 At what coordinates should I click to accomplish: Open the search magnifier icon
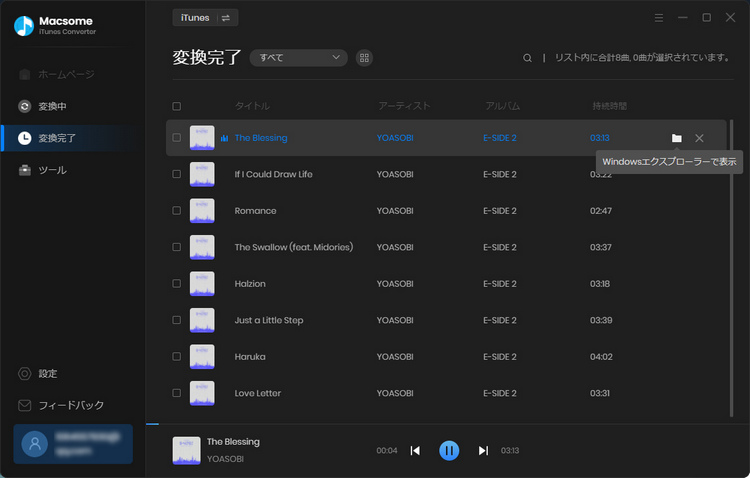527,58
